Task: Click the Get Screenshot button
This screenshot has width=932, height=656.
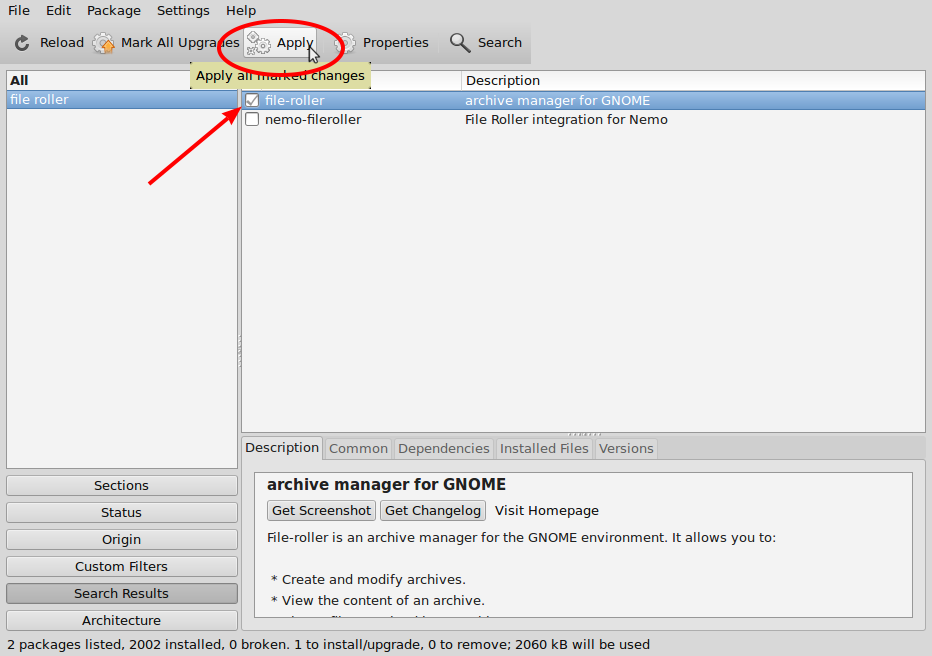Action: (321, 510)
